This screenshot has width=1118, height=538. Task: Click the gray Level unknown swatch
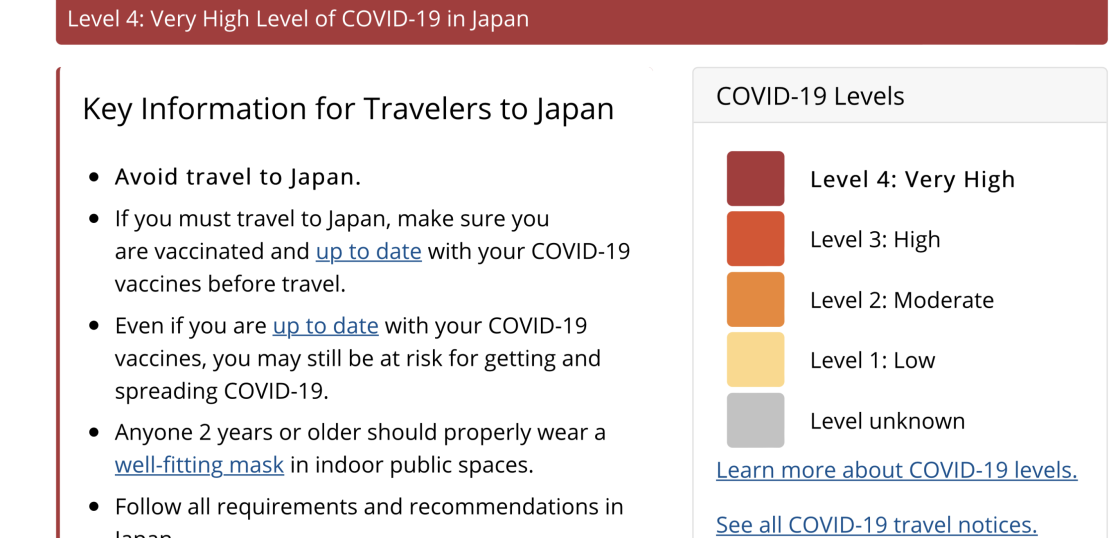pos(755,420)
